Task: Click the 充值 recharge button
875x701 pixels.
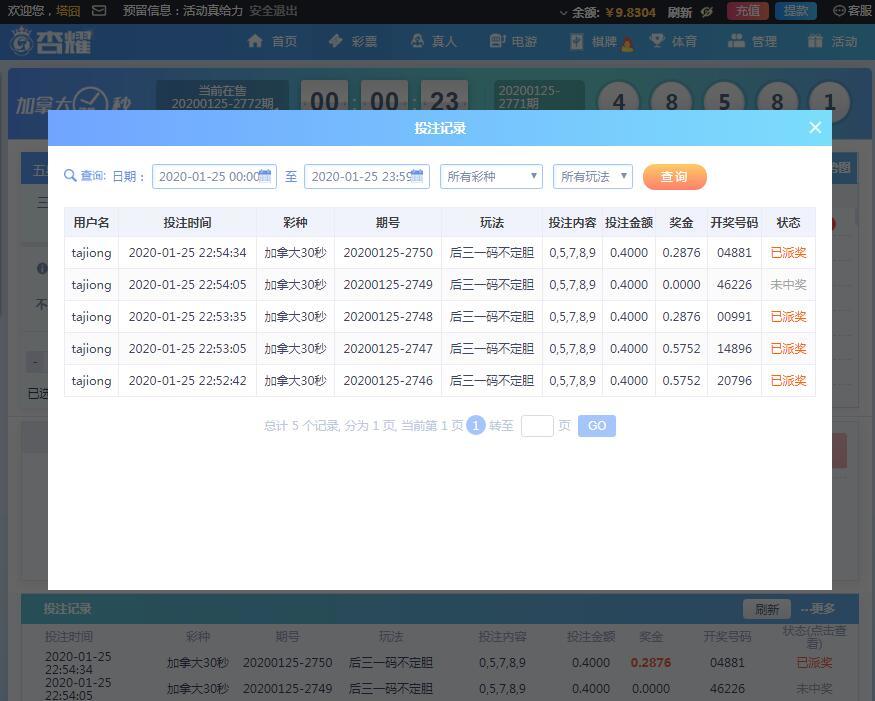Action: [x=747, y=11]
